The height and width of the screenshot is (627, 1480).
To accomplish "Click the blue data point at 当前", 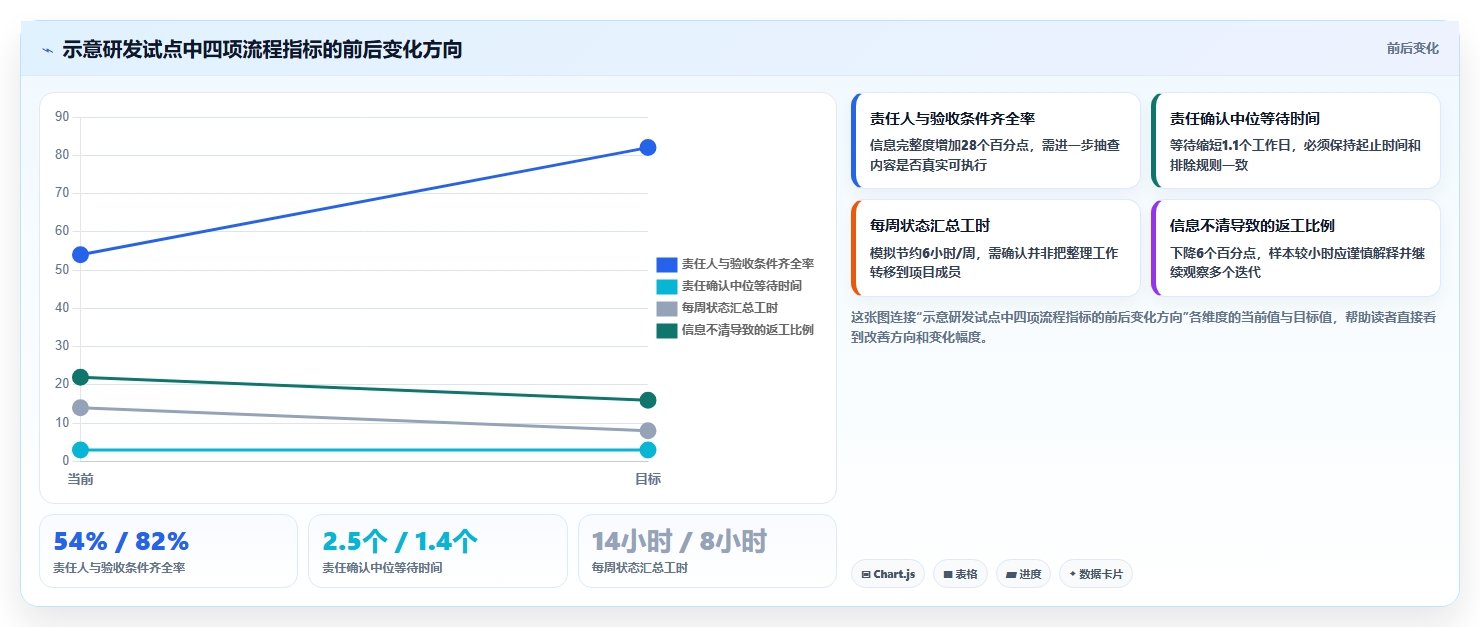I will 81,255.
